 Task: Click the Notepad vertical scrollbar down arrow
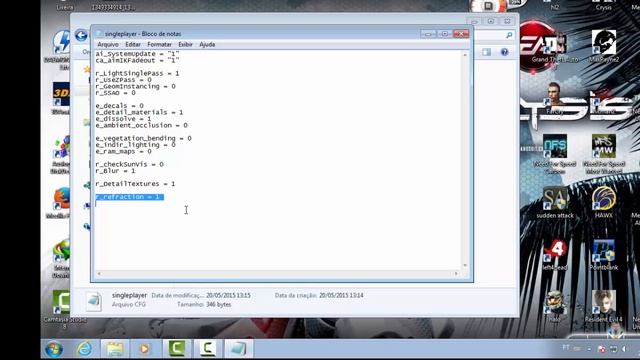tap(465, 265)
